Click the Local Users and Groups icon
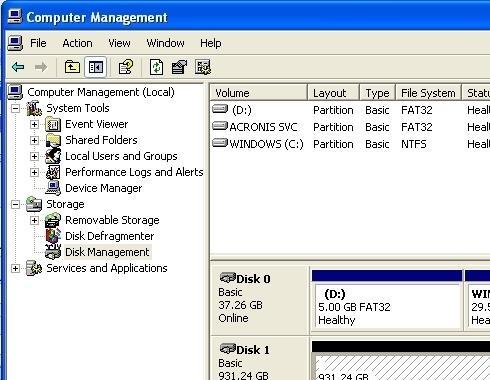The height and width of the screenshot is (380, 490). [x=53, y=156]
